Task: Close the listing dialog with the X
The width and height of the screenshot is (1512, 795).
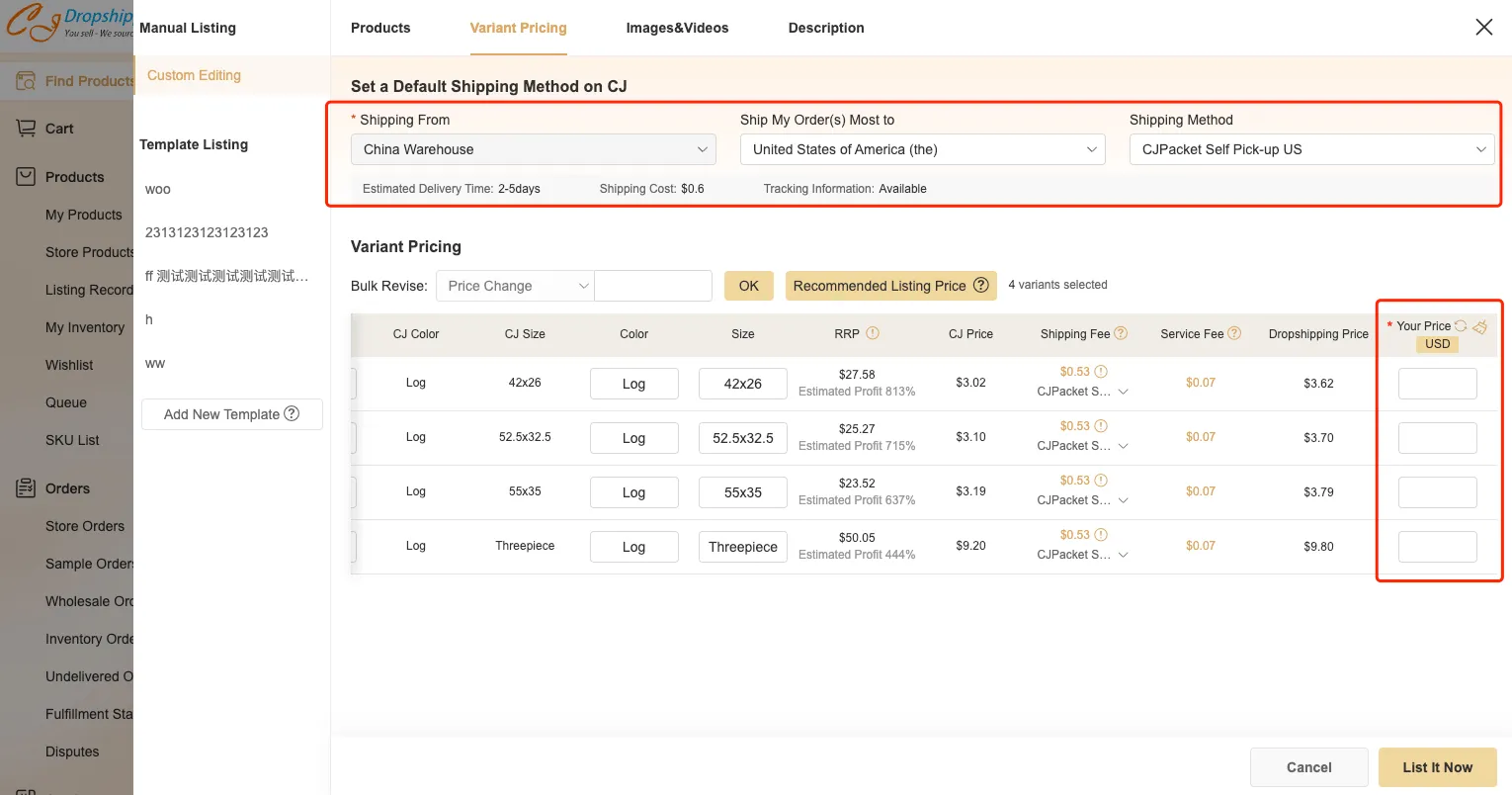Action: click(1483, 28)
